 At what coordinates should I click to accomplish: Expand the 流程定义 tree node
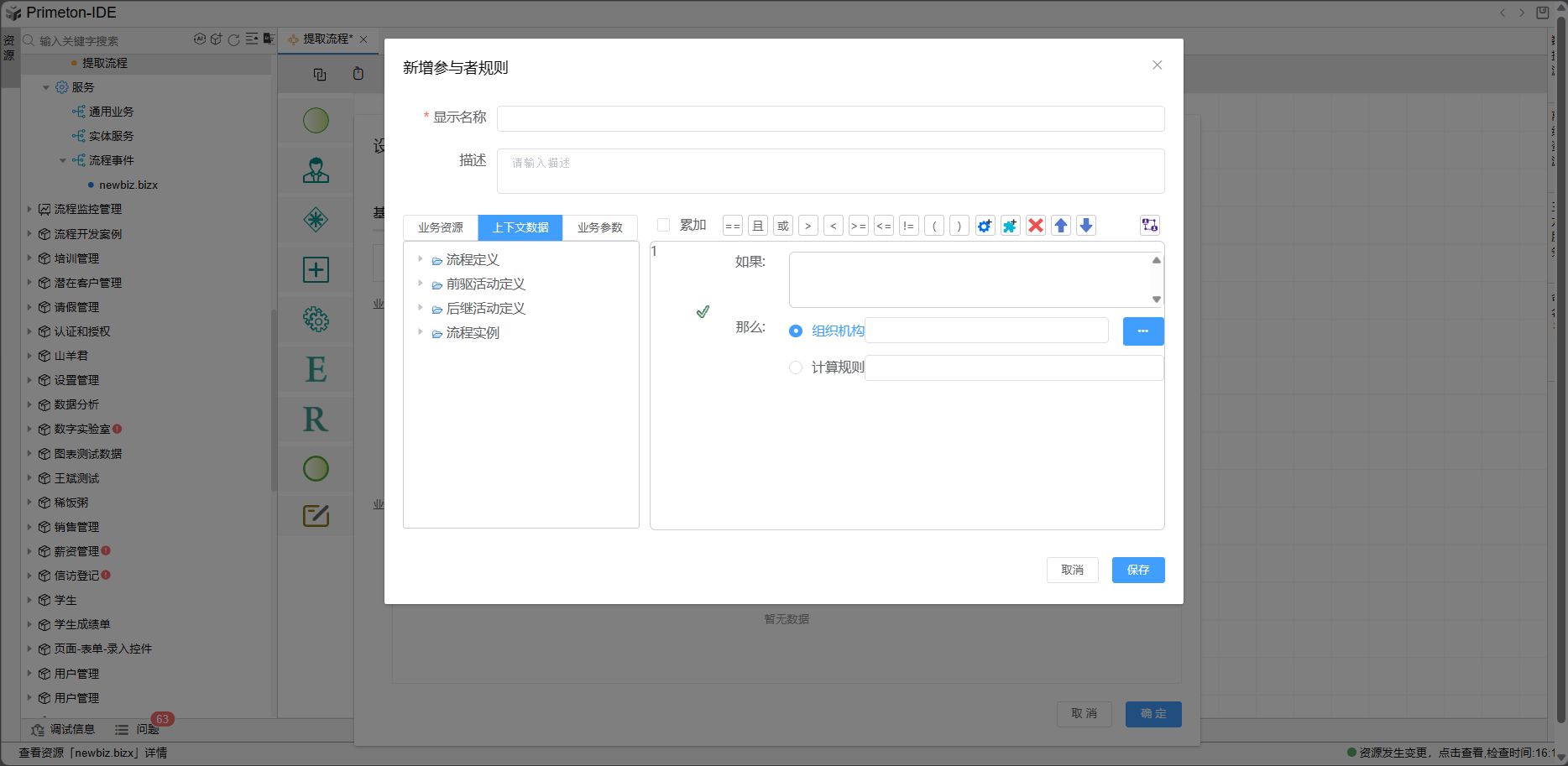421,259
